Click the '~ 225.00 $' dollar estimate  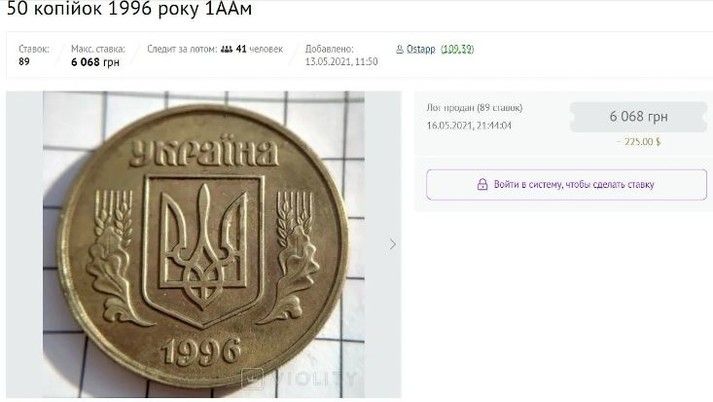pyautogui.click(x=638, y=142)
